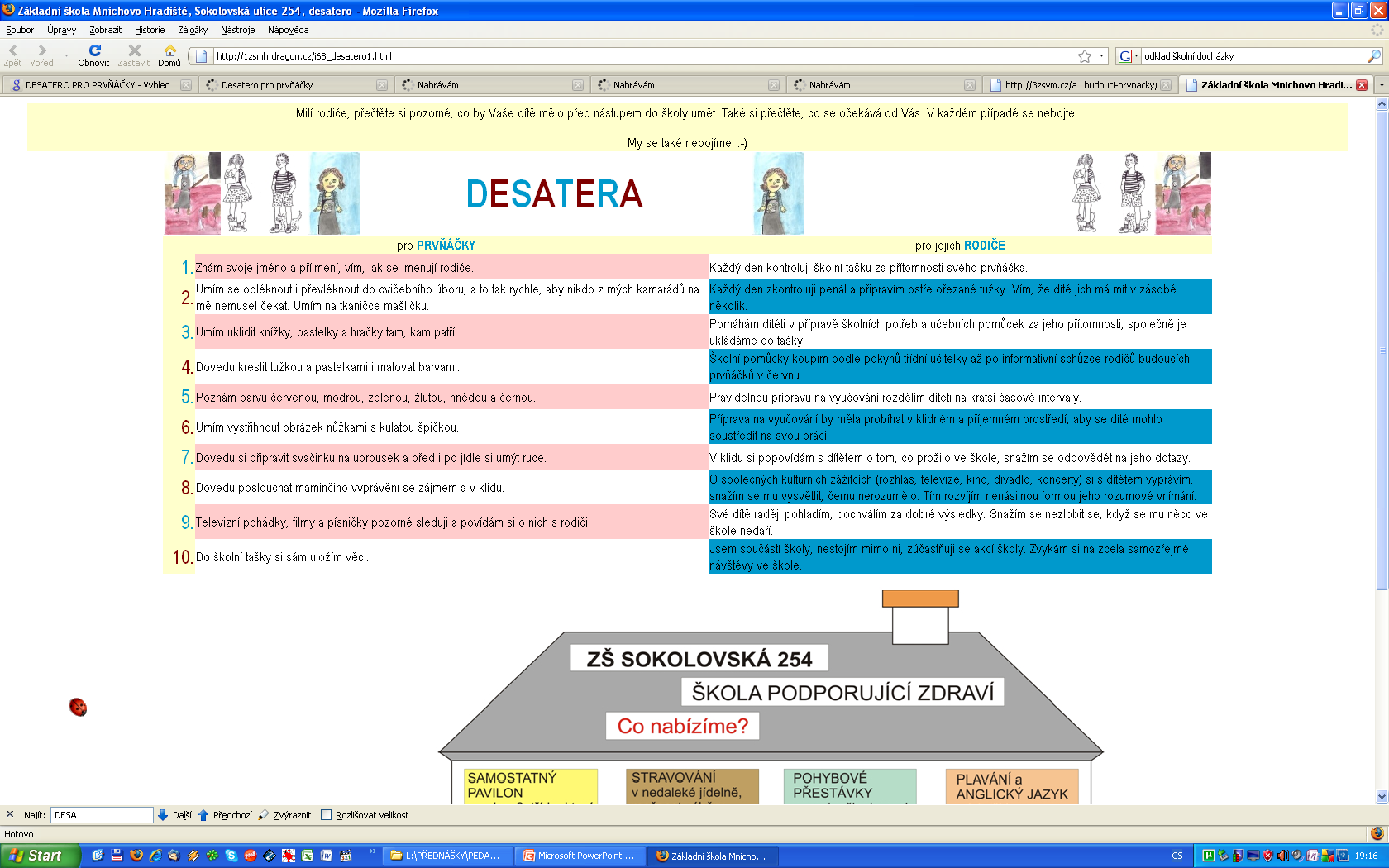Click the save floppy icon in quick launch
The image size is (1389, 868).
click(x=117, y=856)
